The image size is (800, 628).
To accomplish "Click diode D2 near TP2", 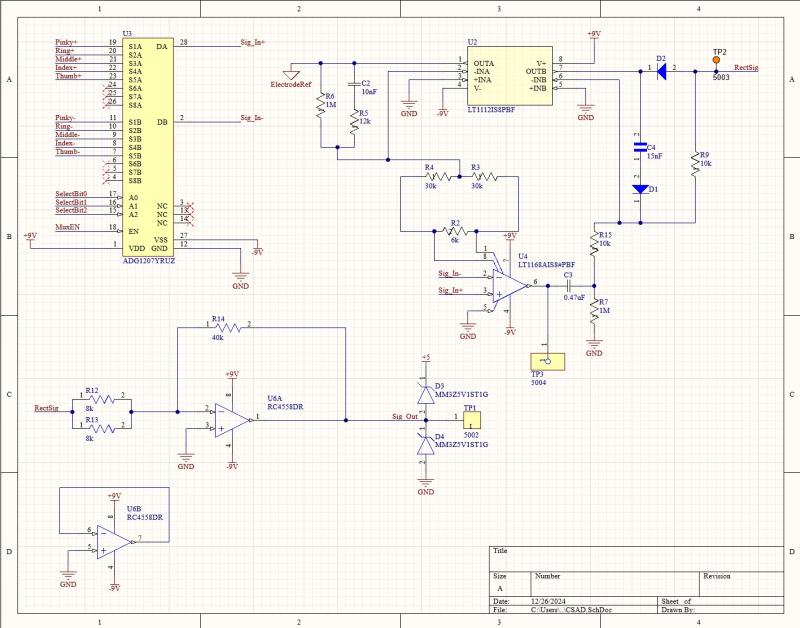I will (661, 69).
